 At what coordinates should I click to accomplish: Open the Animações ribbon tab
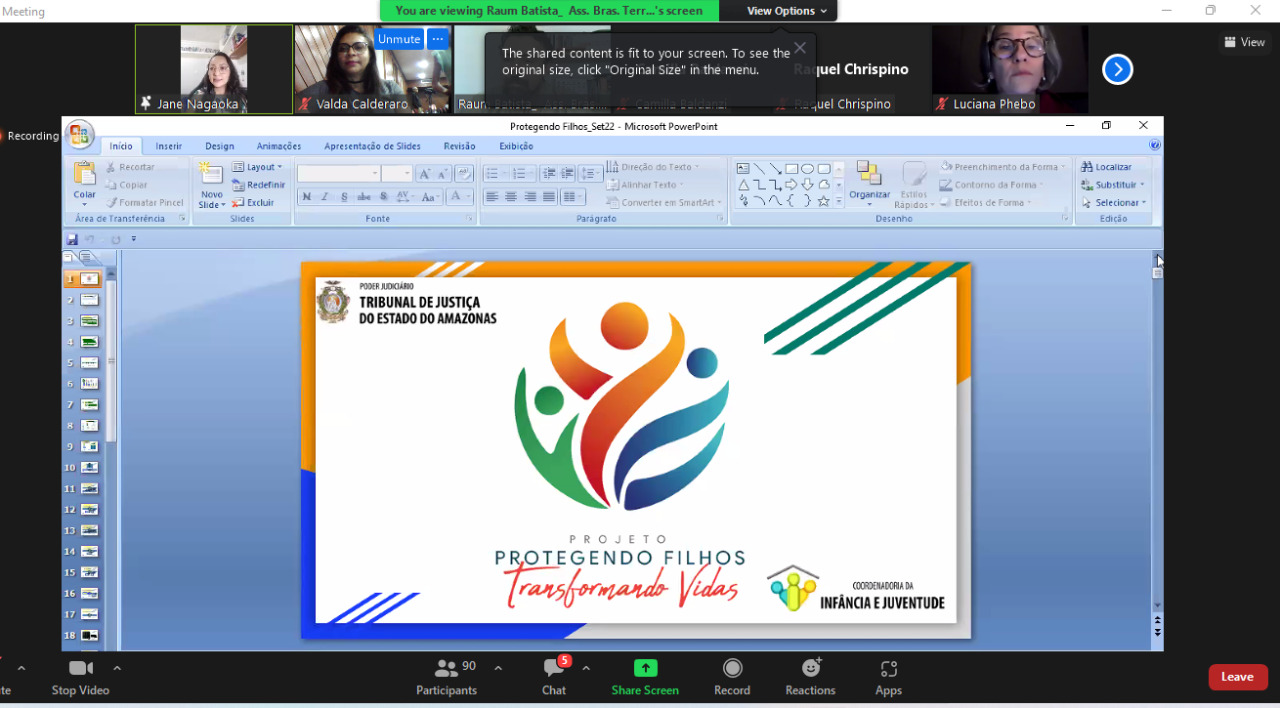pyautogui.click(x=279, y=146)
